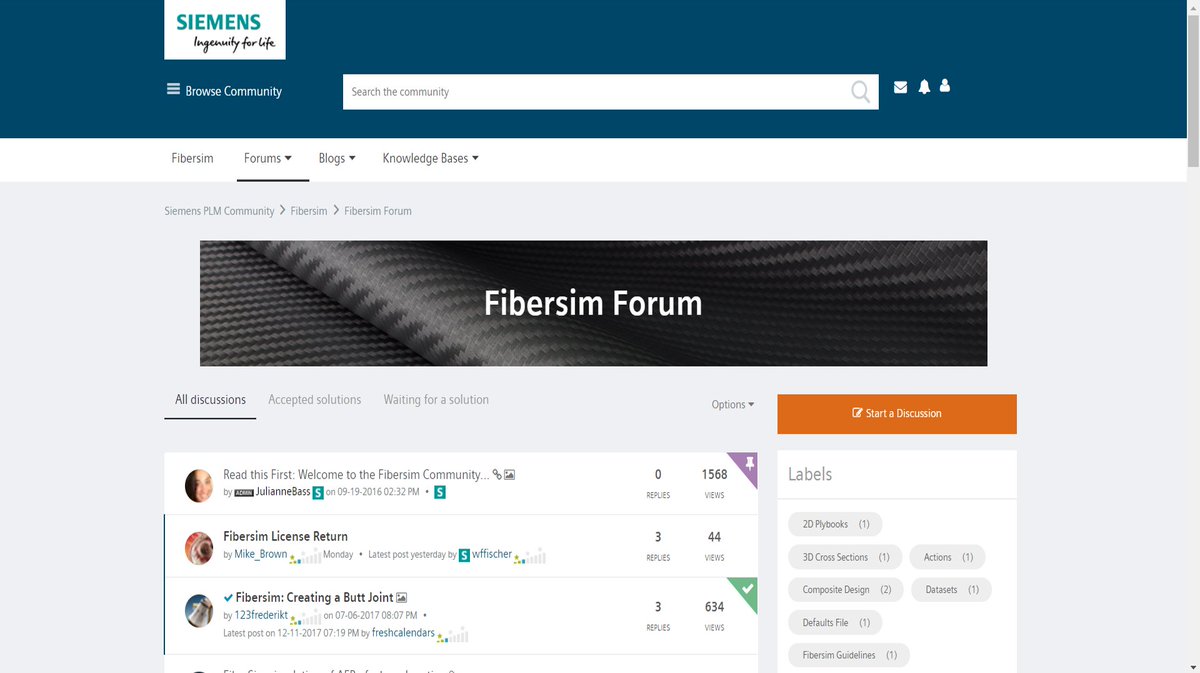This screenshot has width=1200, height=673.
Task: Select the All discussions tab
Action: (x=210, y=400)
